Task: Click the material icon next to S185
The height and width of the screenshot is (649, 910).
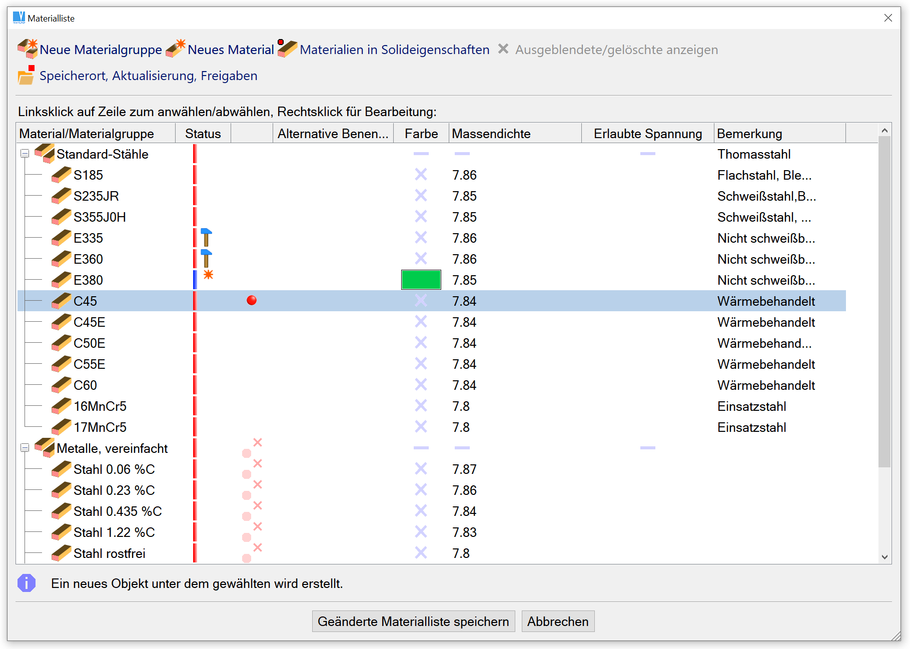Action: [62, 175]
